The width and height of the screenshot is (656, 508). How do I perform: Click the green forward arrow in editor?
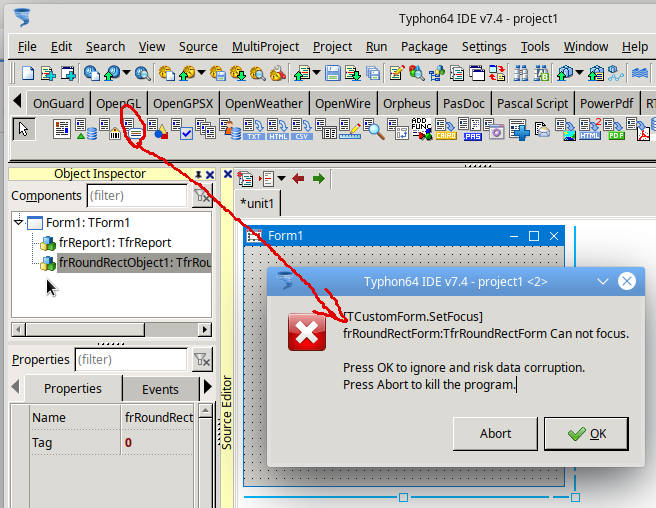click(x=318, y=179)
